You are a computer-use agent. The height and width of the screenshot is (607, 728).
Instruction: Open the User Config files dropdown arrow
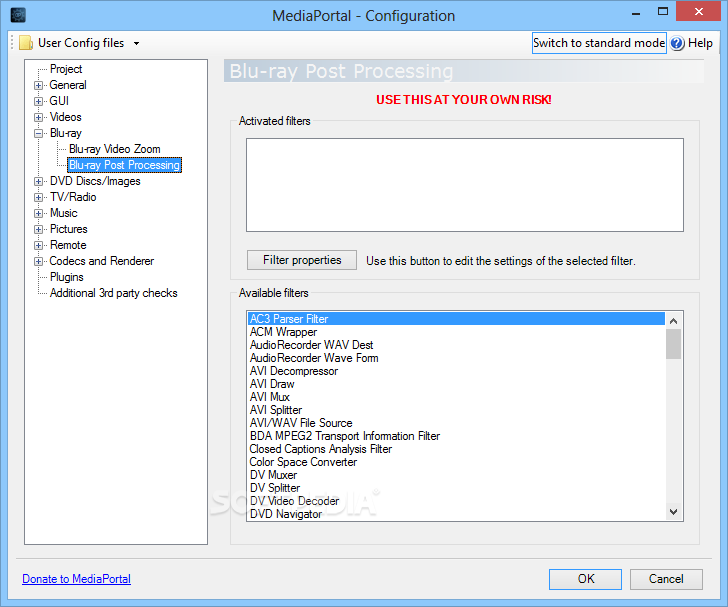point(136,43)
